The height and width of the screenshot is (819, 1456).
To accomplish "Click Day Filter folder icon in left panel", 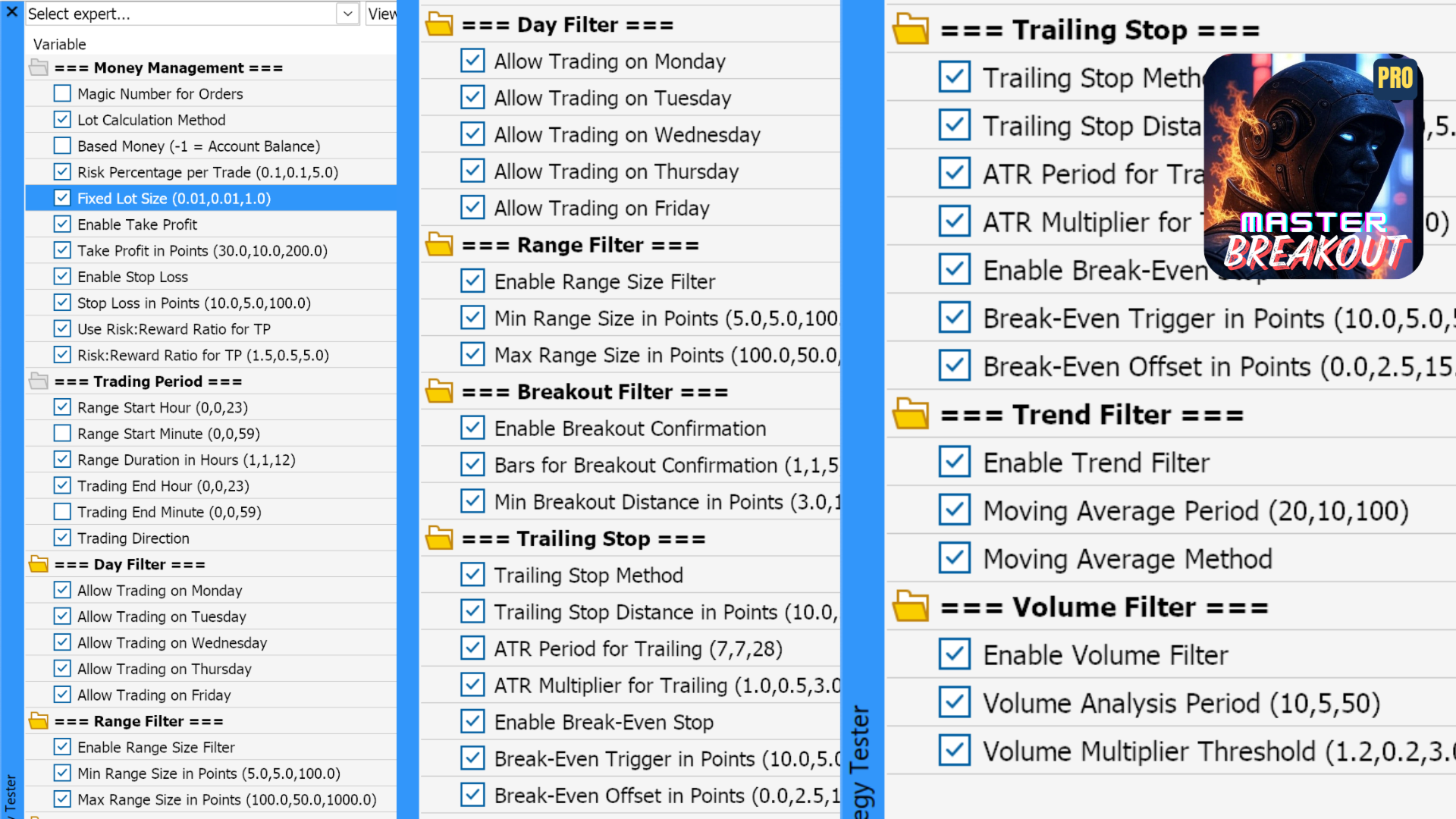I will [x=38, y=565].
